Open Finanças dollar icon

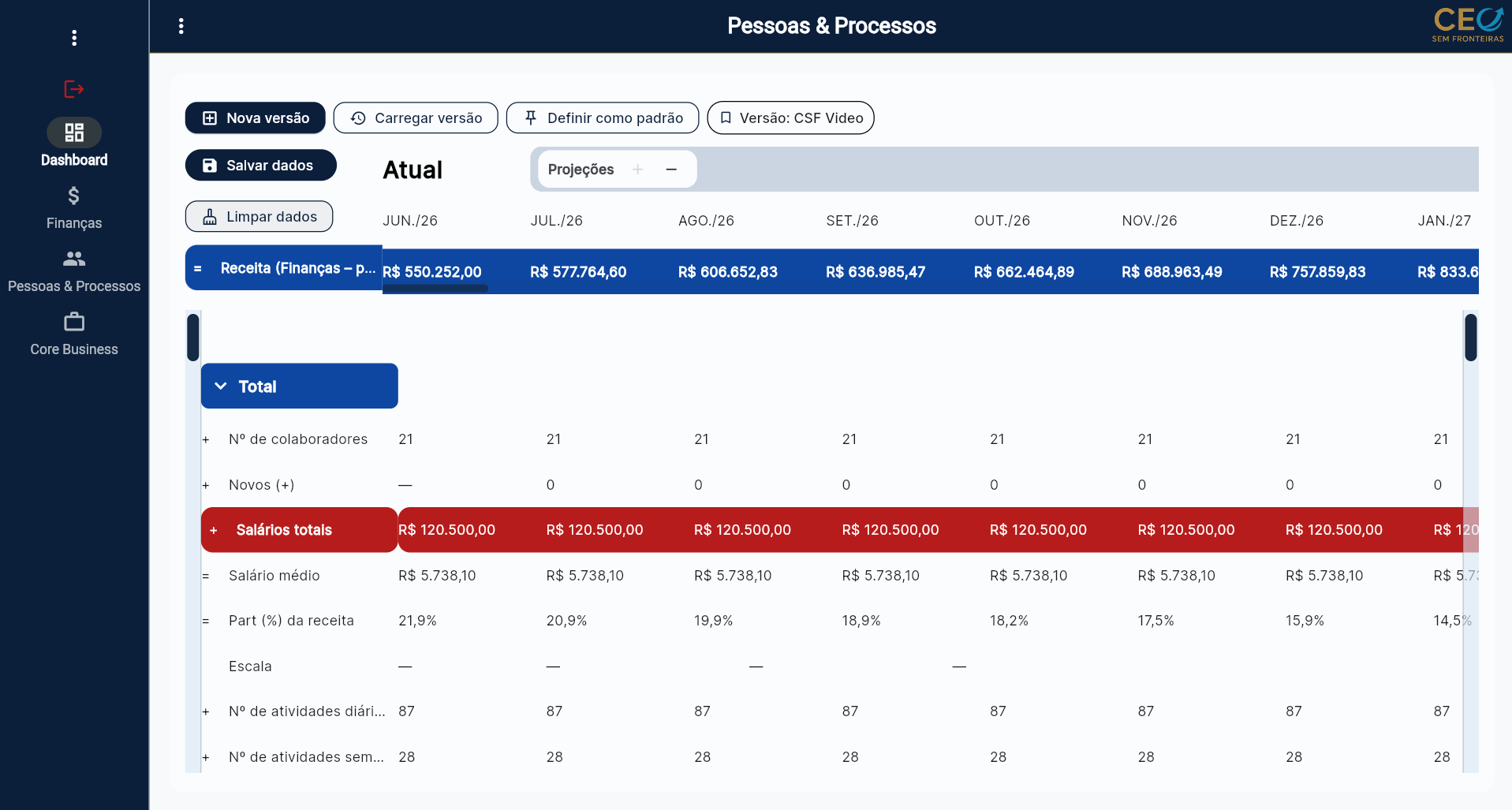[74, 196]
